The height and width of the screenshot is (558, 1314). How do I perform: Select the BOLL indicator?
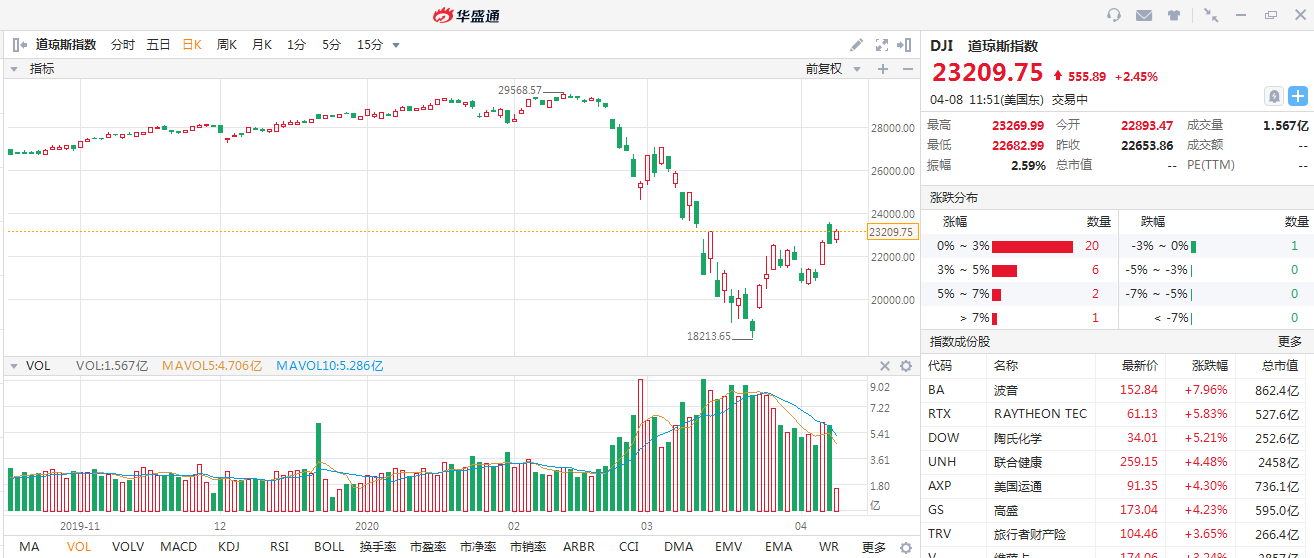tap(329, 547)
